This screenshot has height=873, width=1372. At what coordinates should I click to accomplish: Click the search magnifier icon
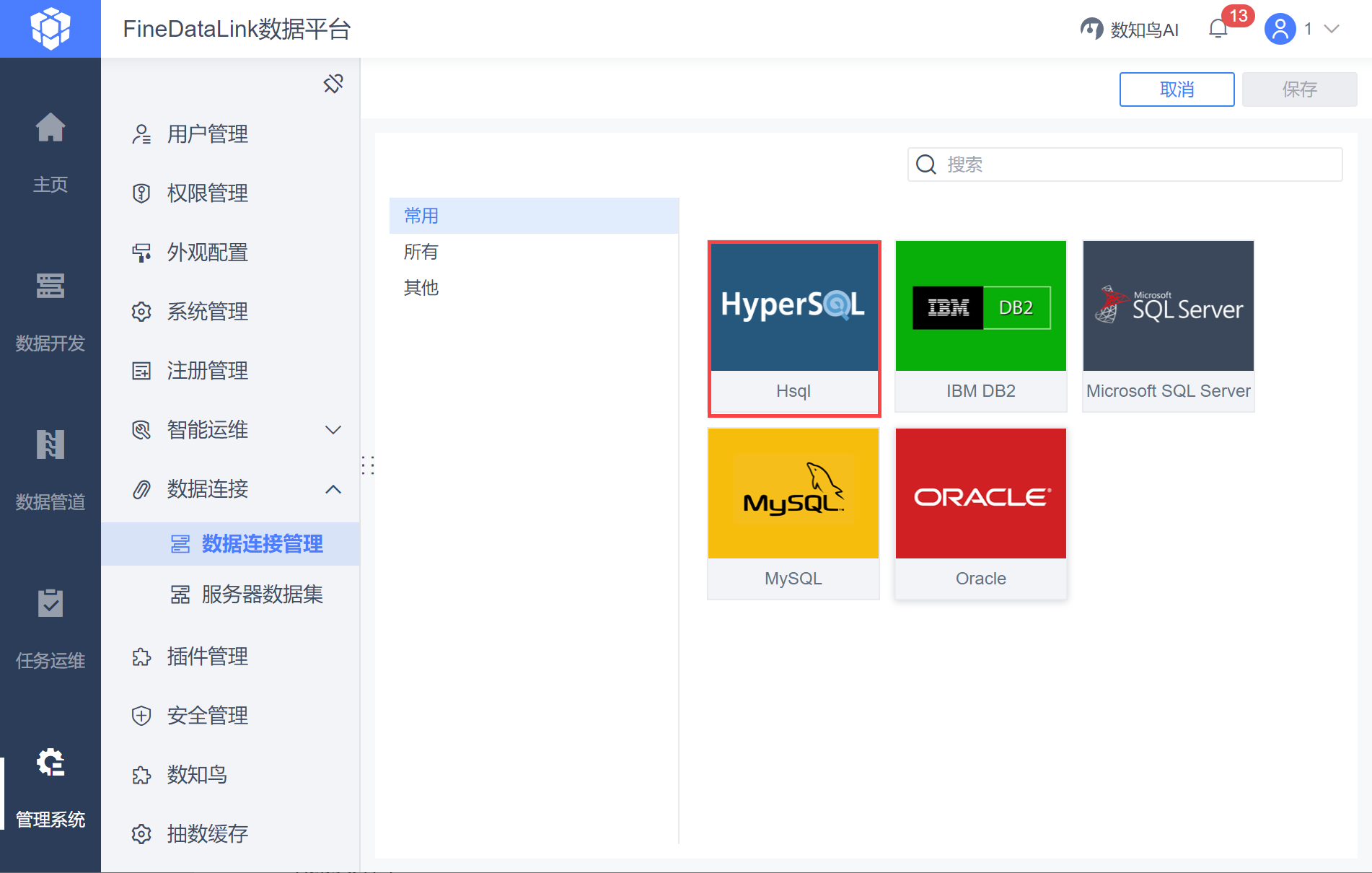pyautogui.click(x=926, y=164)
